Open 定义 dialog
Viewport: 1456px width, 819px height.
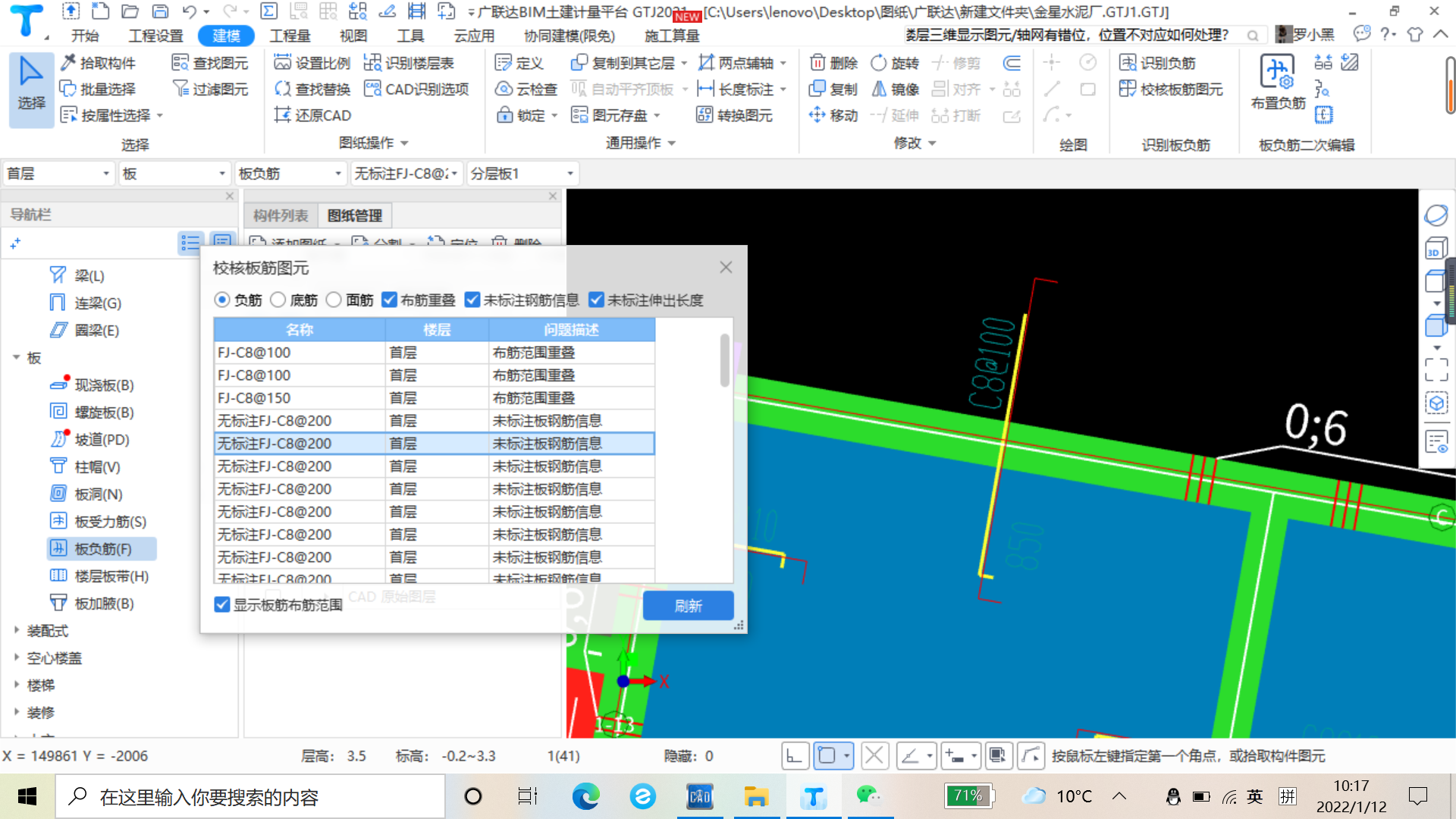(519, 63)
